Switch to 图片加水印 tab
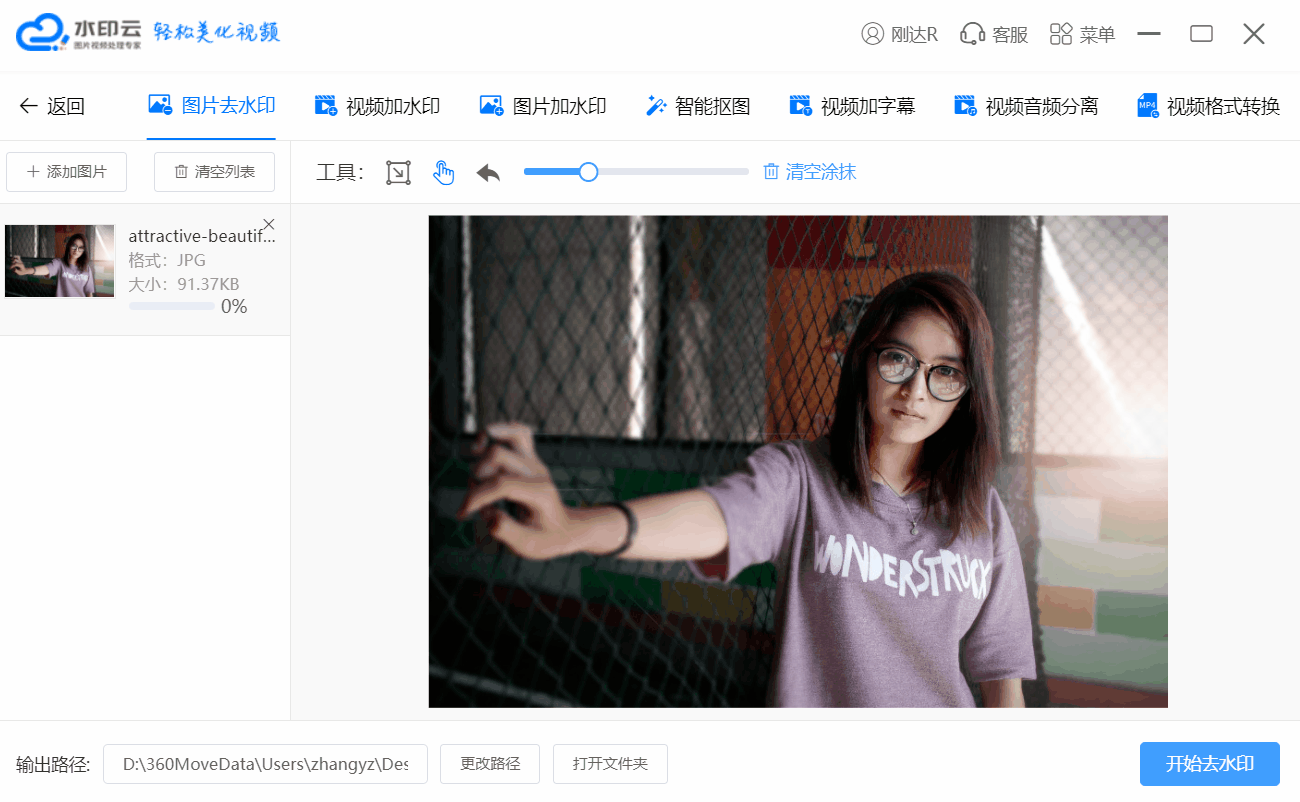1300x802 pixels. tap(543, 106)
